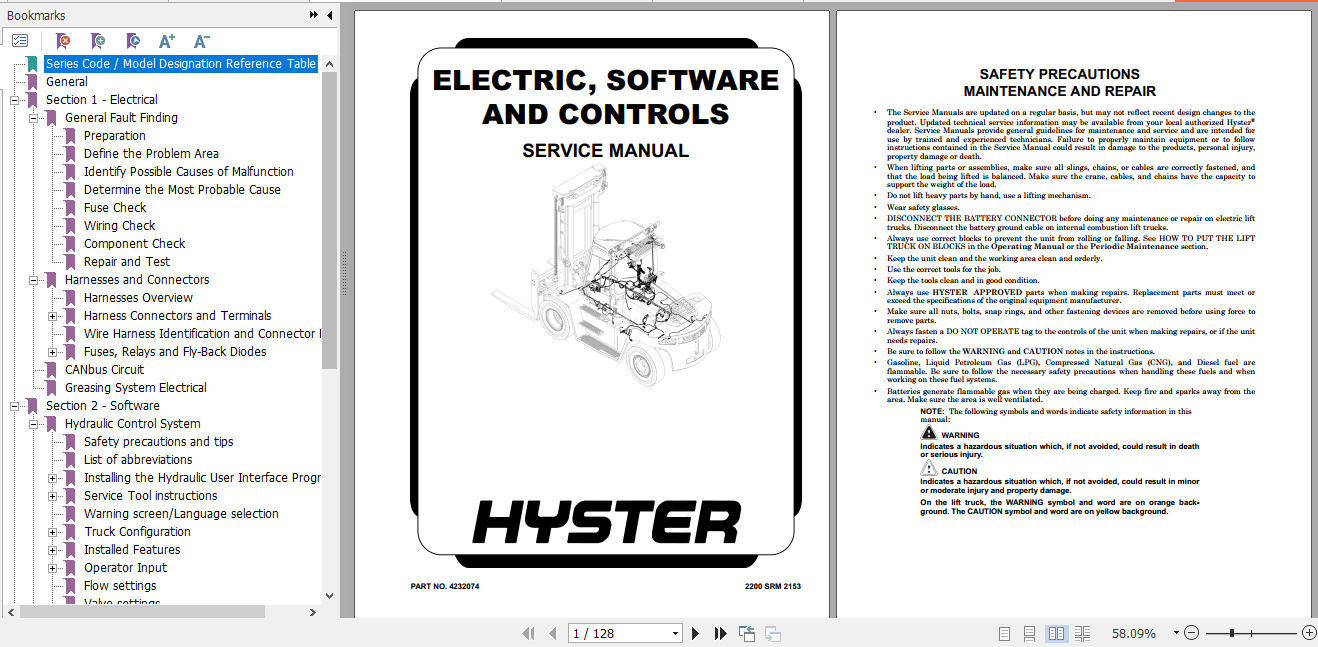This screenshot has height=647, width=1318.
Task: Expand Harness Connectors and Terminals node
Action: point(53,316)
